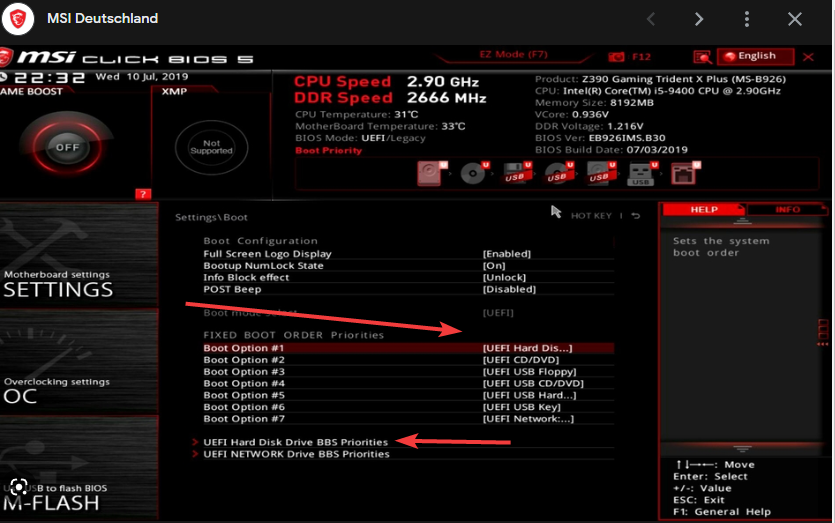Select the USB floppy boot priority icon

[517, 173]
